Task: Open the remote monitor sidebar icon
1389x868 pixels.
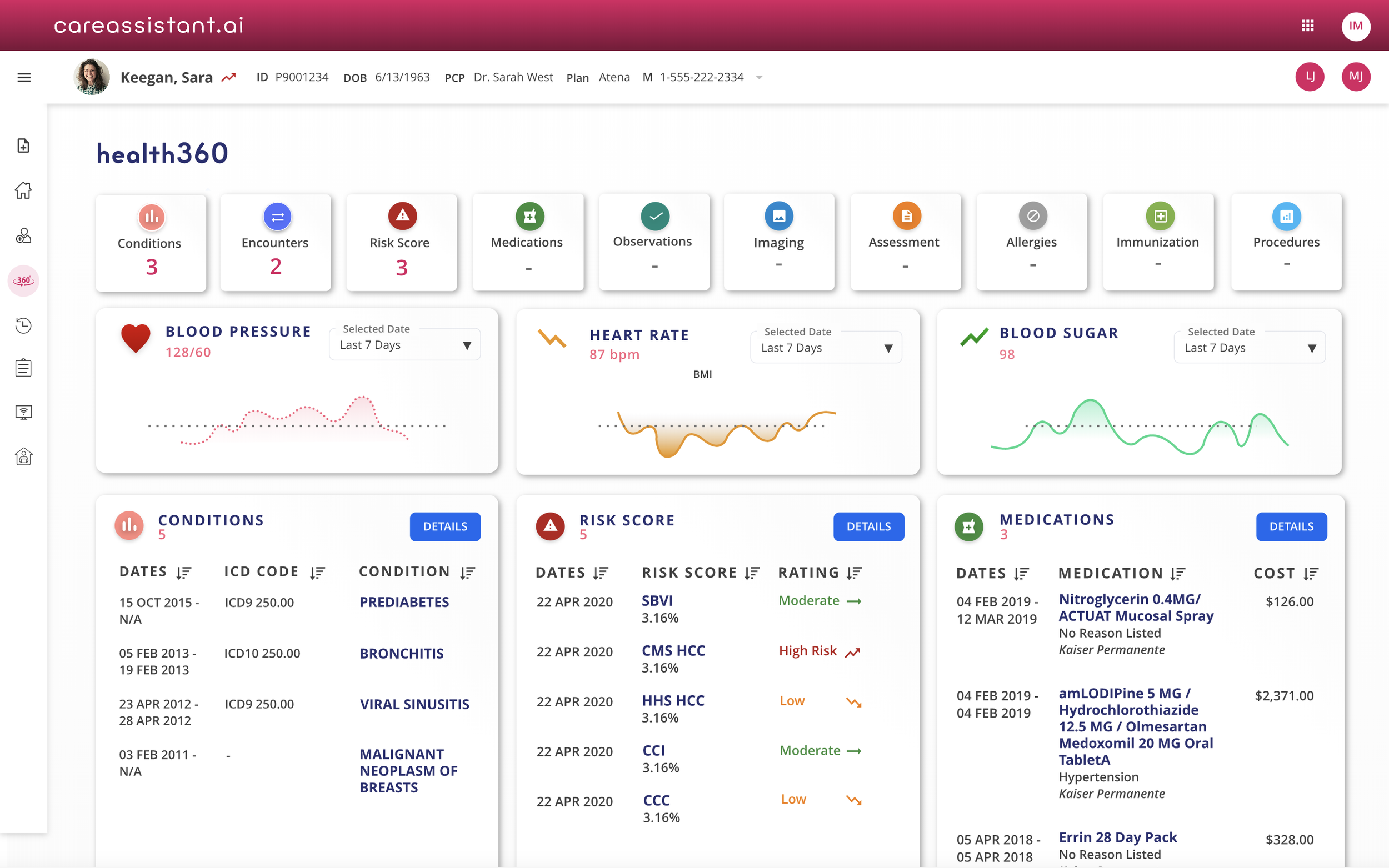Action: coord(23,412)
